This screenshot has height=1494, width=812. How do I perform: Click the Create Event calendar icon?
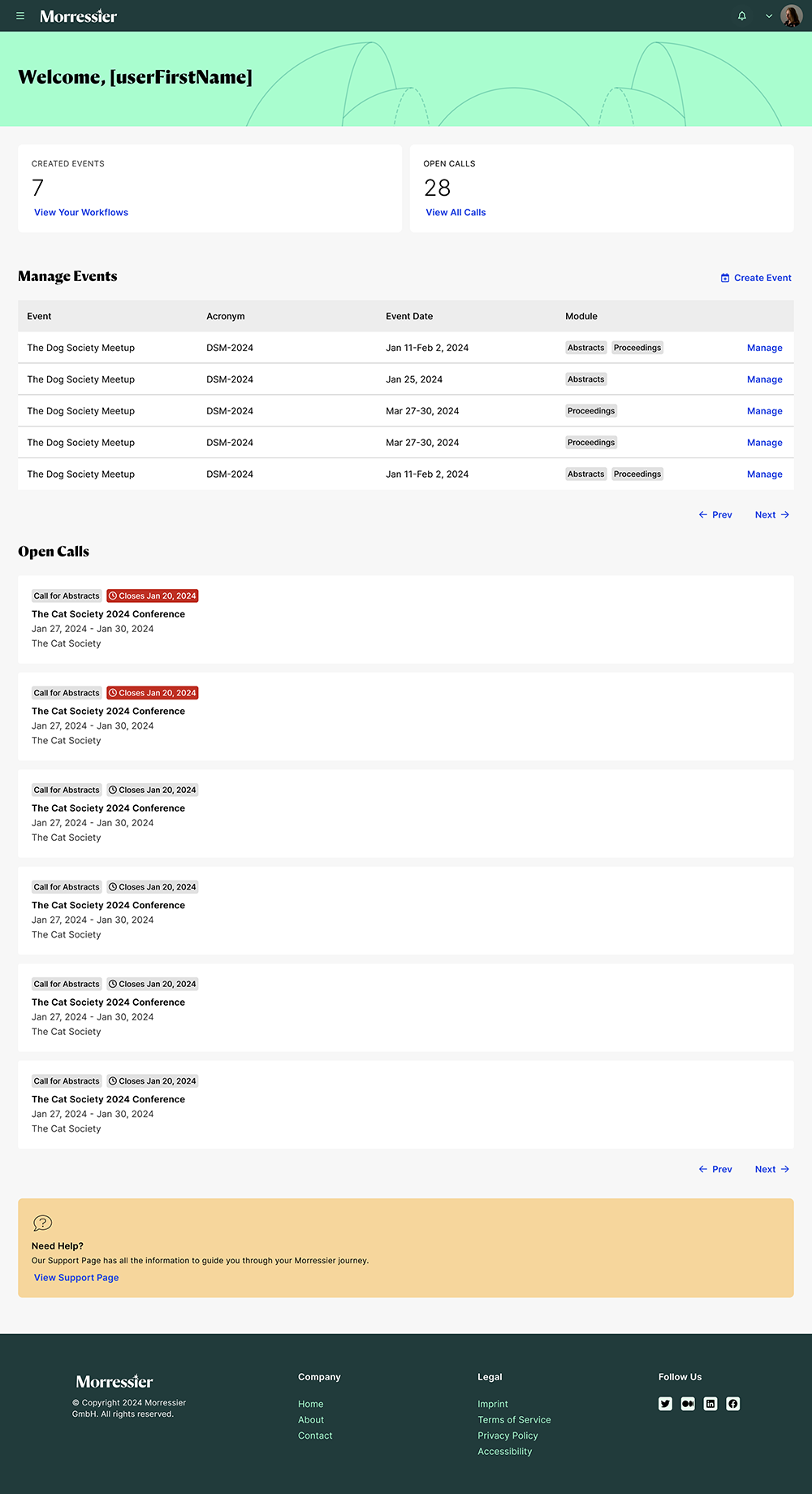pos(725,278)
